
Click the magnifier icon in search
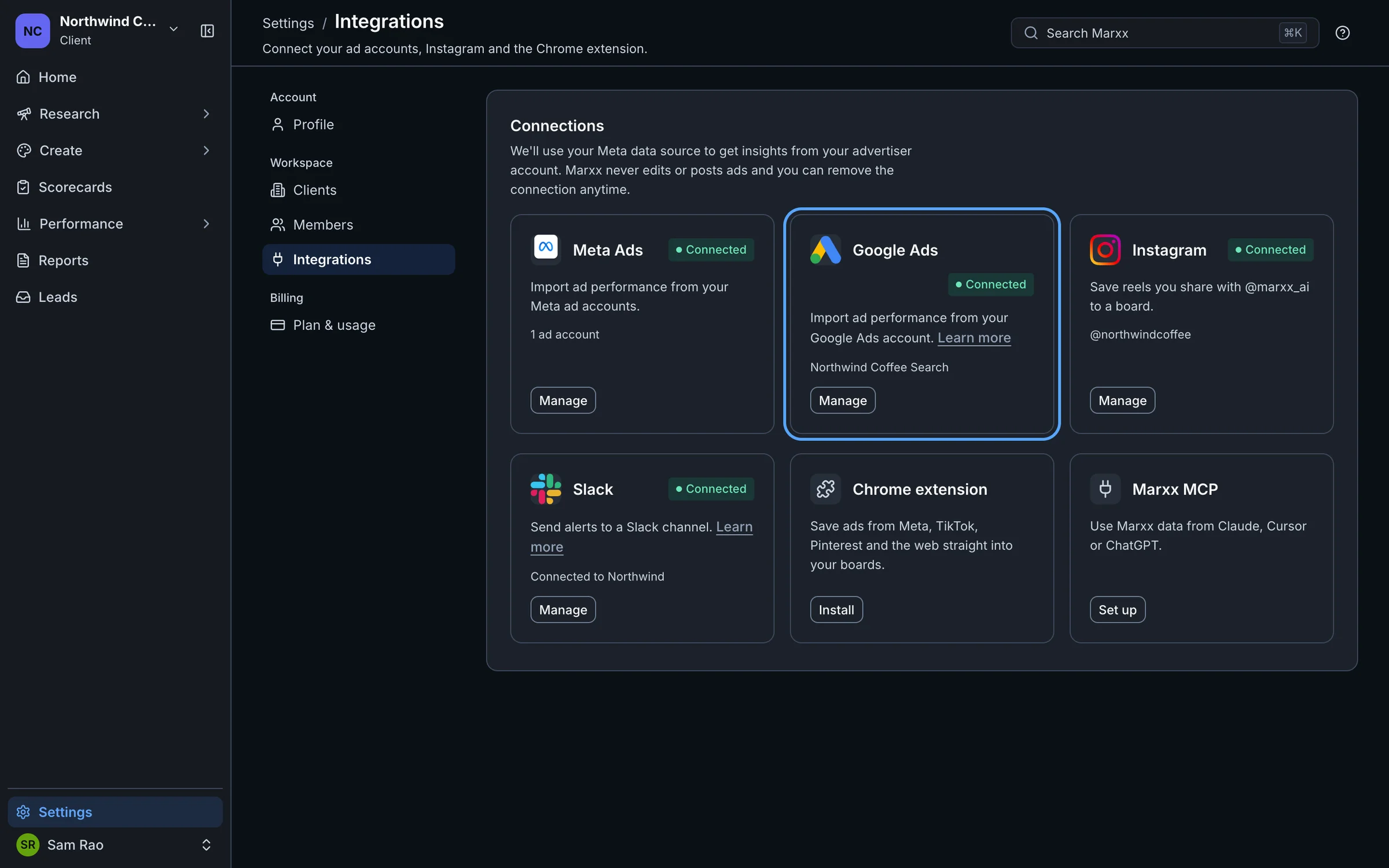point(1031,33)
